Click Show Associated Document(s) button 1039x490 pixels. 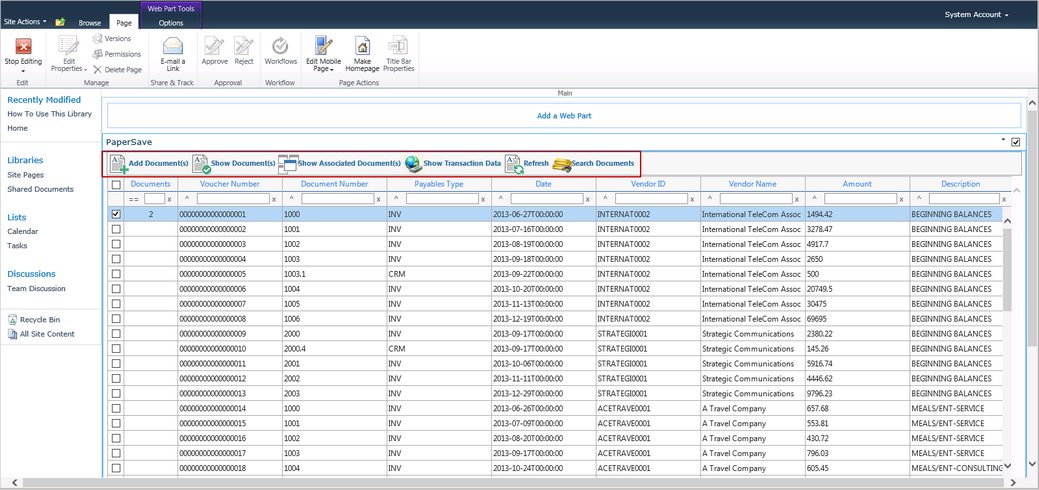(339, 163)
